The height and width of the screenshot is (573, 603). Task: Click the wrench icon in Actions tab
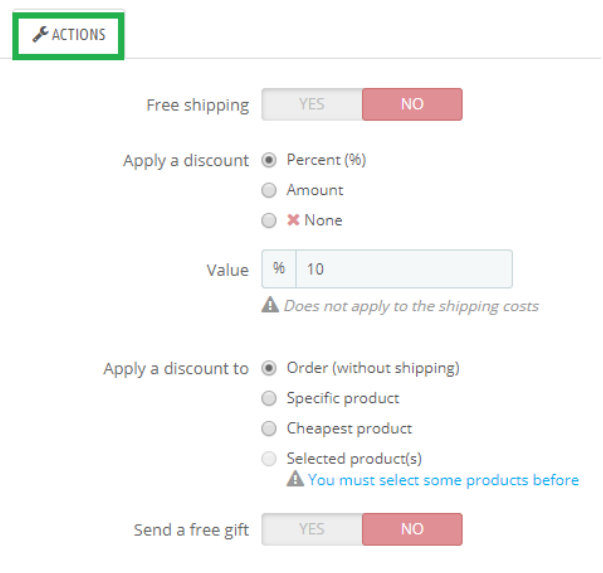(40, 35)
